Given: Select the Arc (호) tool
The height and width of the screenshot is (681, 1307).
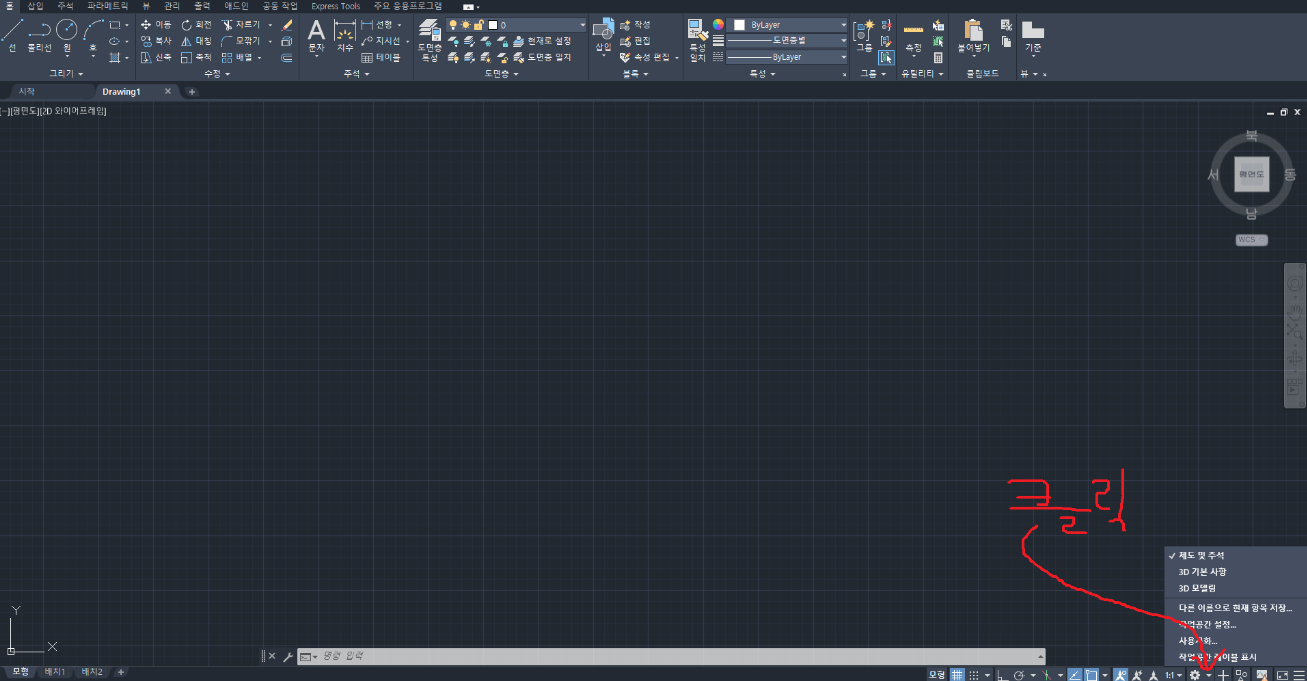Looking at the screenshot, I should pyautogui.click(x=93, y=38).
